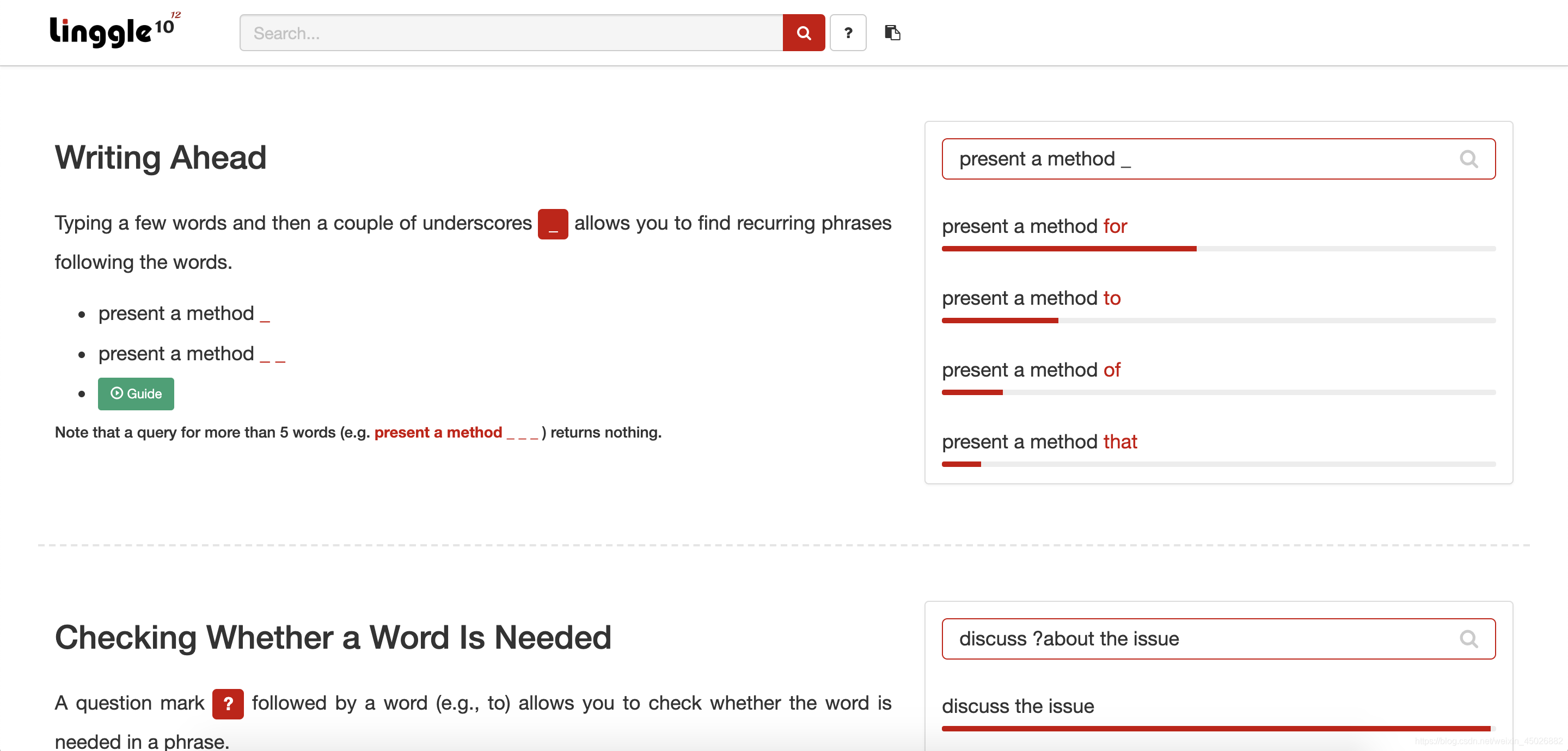Click magnifier icon in 'present a method' box
1568x751 pixels.
point(1468,159)
